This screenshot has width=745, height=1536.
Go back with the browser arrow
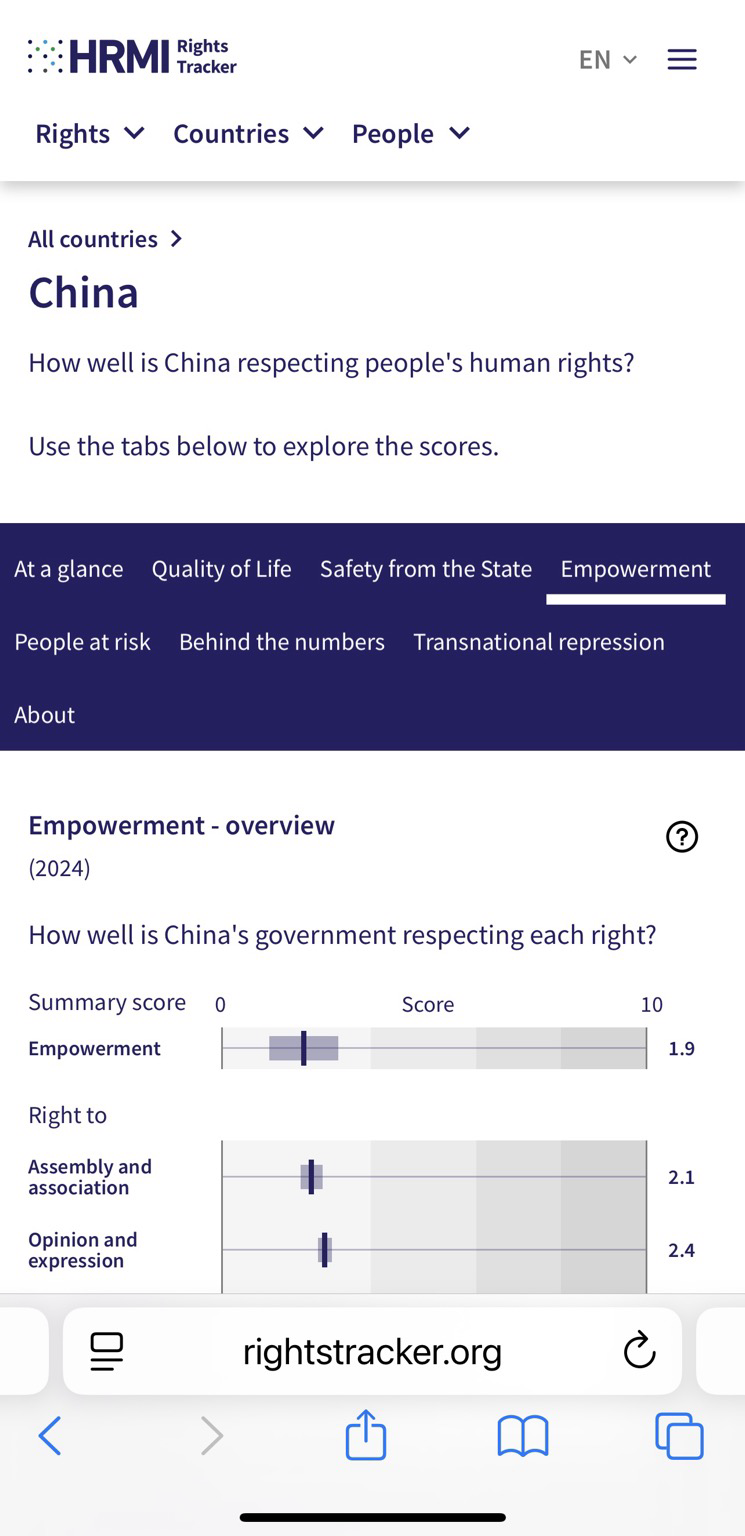[x=50, y=1436]
